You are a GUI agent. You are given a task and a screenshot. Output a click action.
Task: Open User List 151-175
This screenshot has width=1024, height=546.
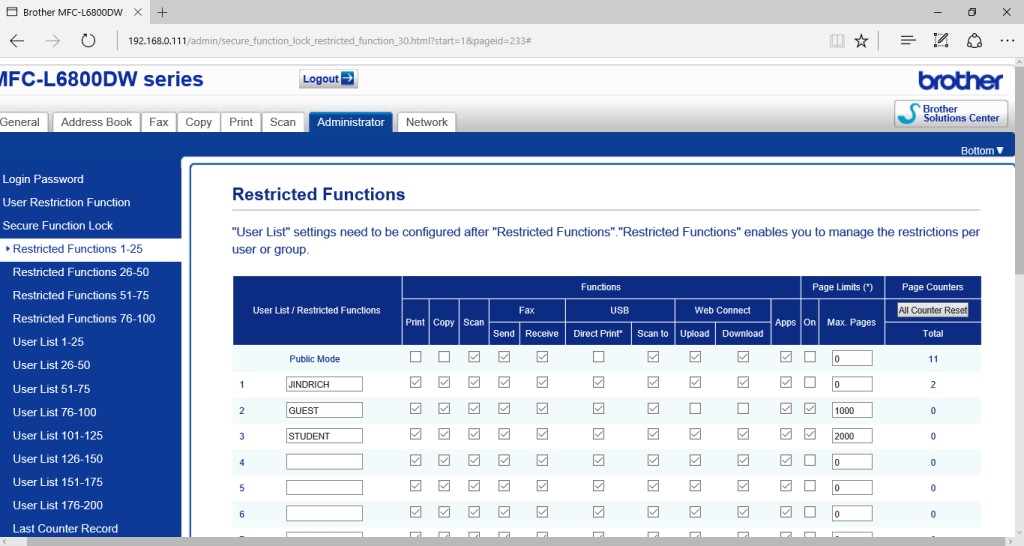tap(57, 482)
